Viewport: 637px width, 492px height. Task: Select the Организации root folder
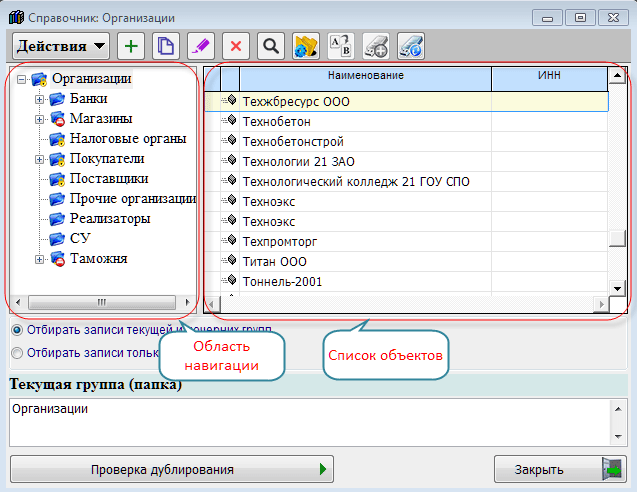[x=91, y=78]
